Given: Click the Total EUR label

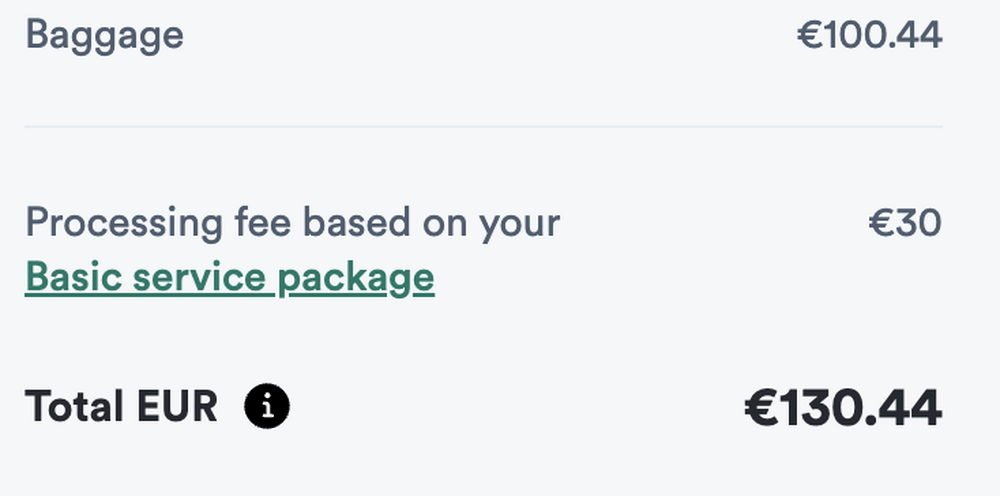Looking at the screenshot, I should click(121, 406).
